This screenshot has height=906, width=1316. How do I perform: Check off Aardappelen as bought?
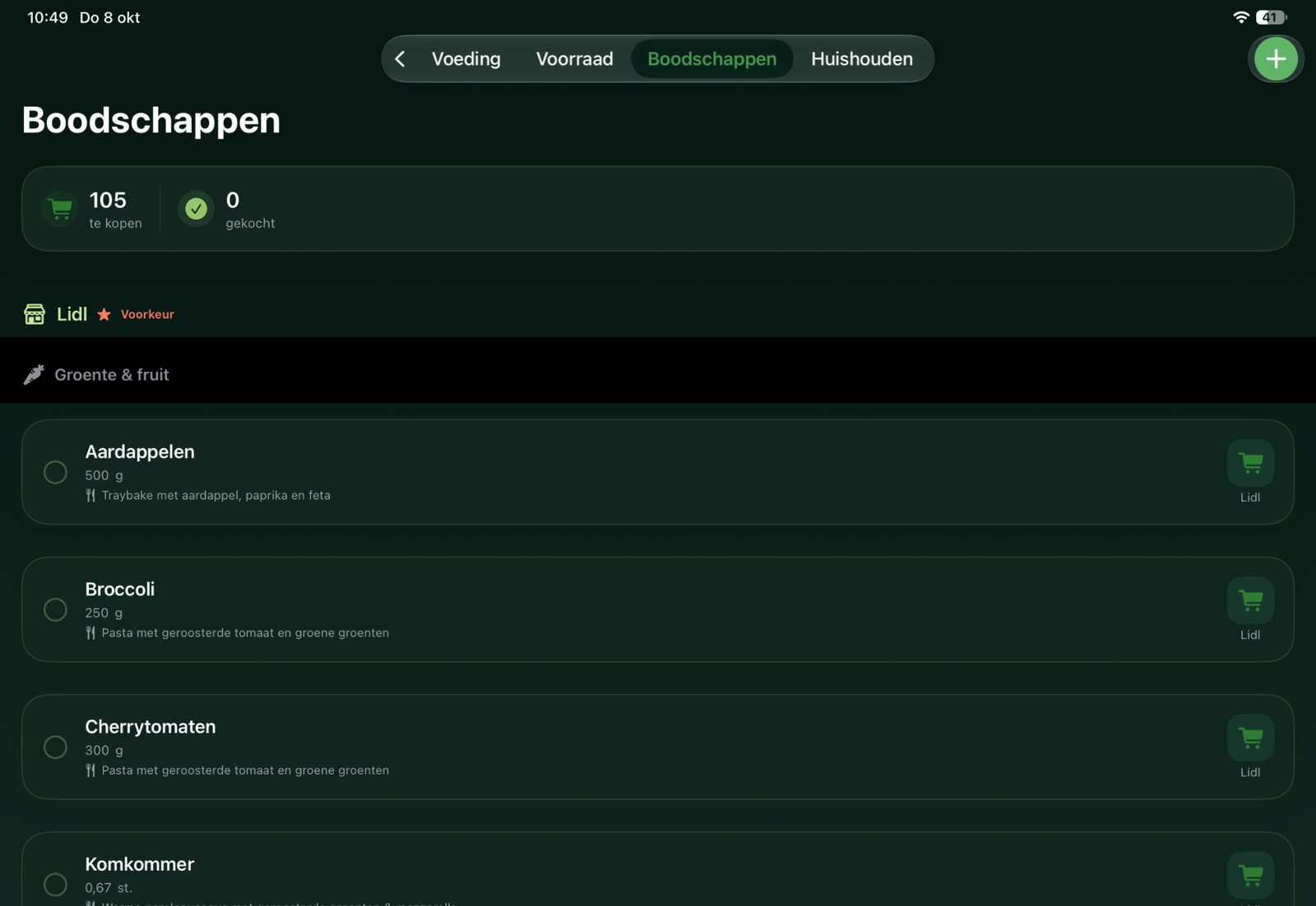55,472
